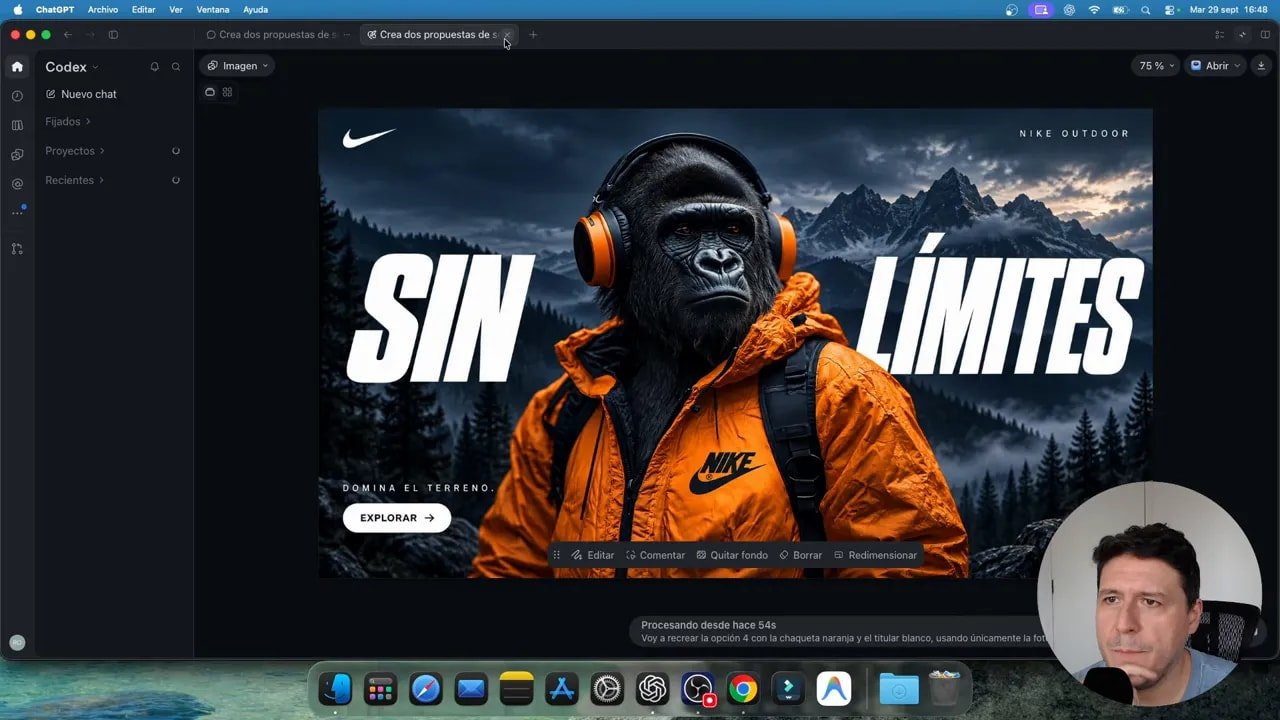The width and height of the screenshot is (1280, 720).
Task: Open the task list icon at top right
Action: [x=1219, y=34]
